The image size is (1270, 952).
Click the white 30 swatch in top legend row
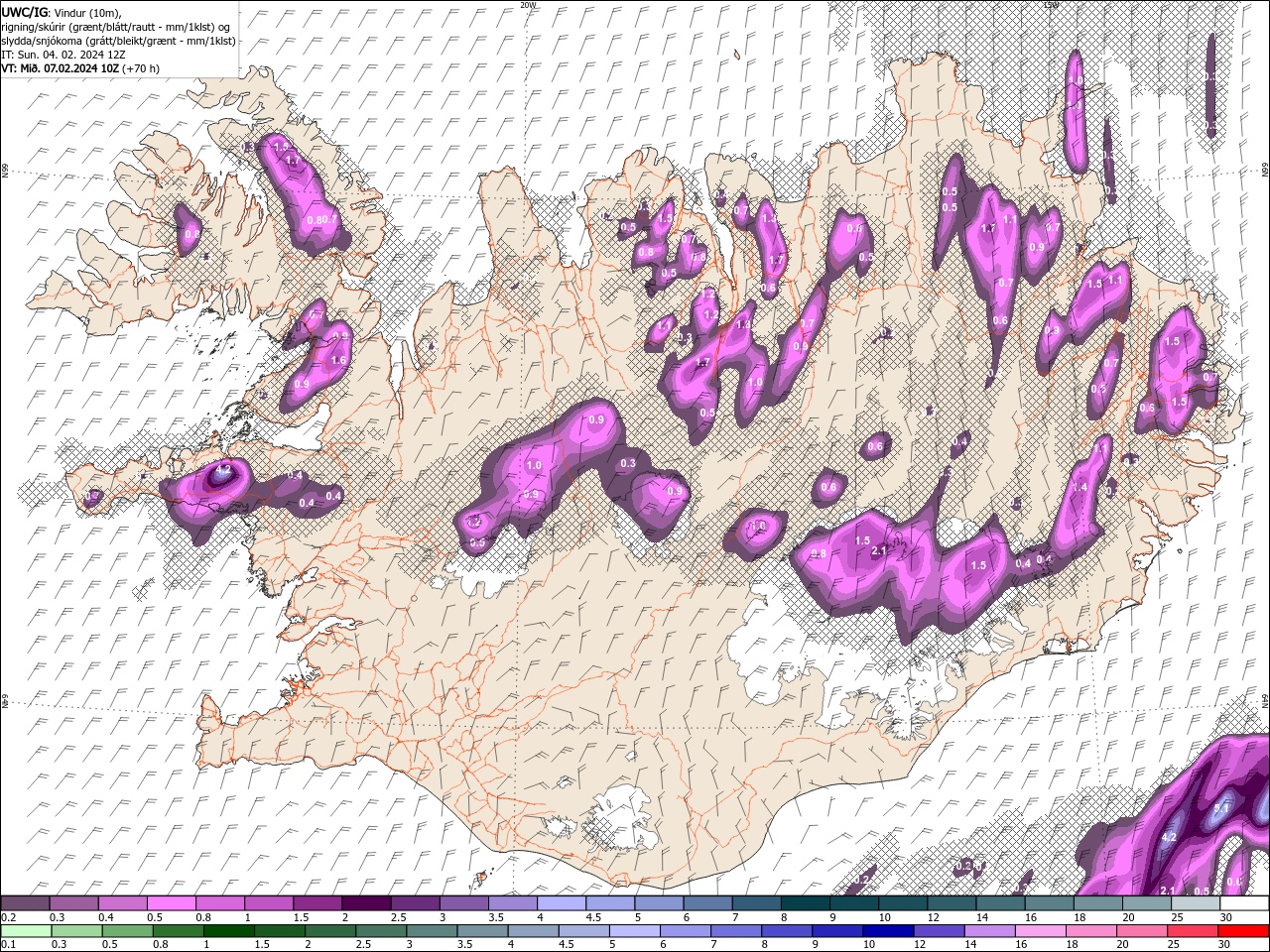[x=1245, y=903]
